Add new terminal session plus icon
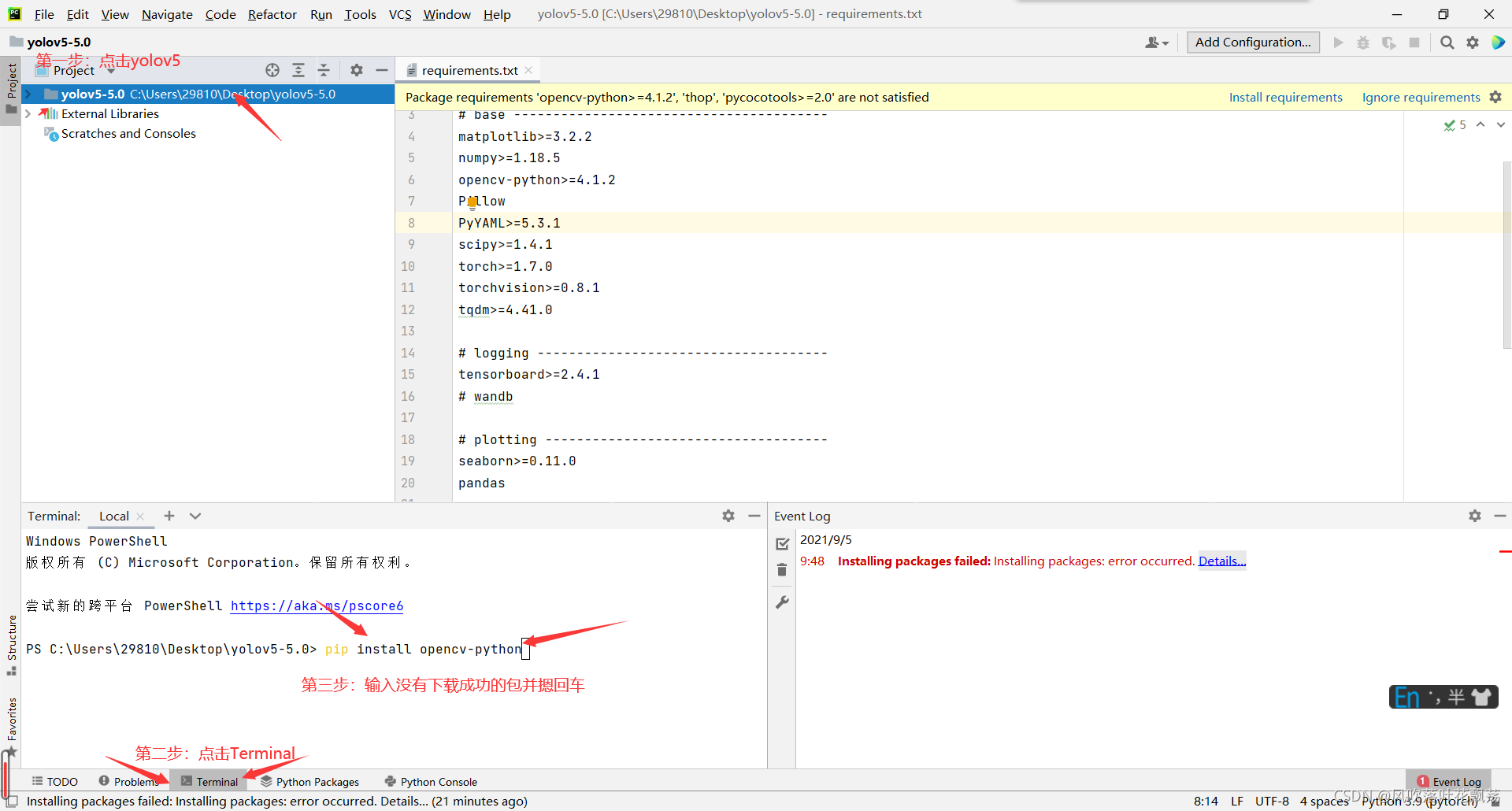The height and width of the screenshot is (811, 1512). (x=169, y=516)
